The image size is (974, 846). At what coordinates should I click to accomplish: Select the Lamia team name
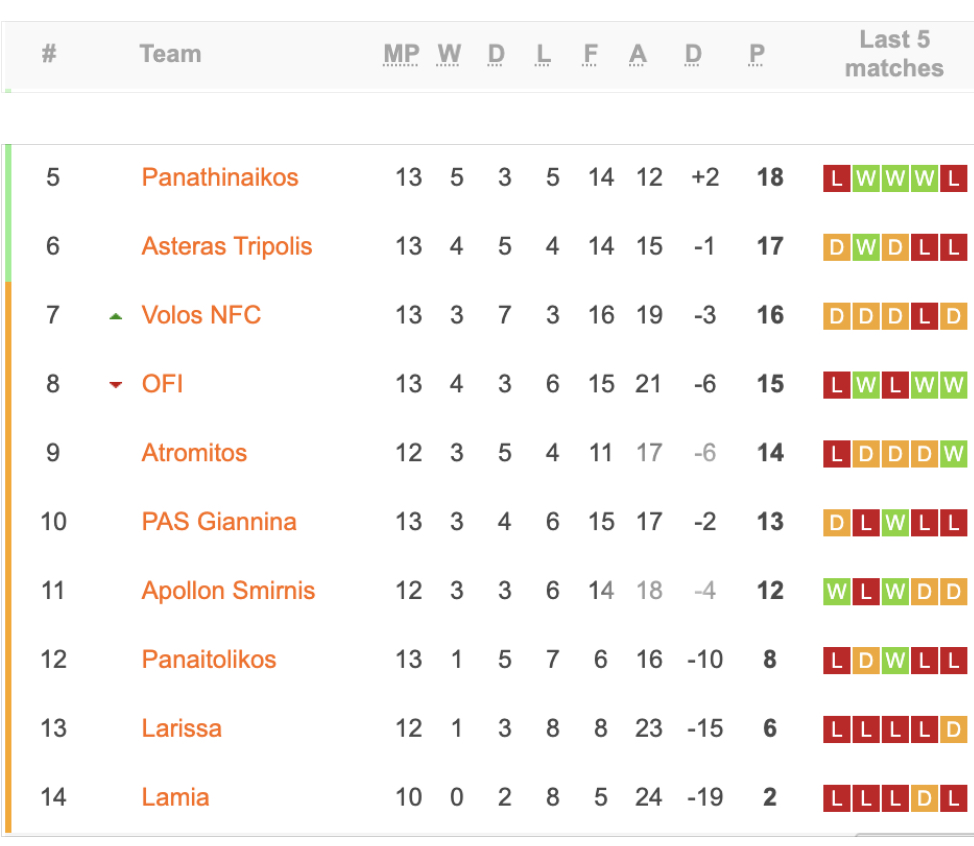[175, 797]
